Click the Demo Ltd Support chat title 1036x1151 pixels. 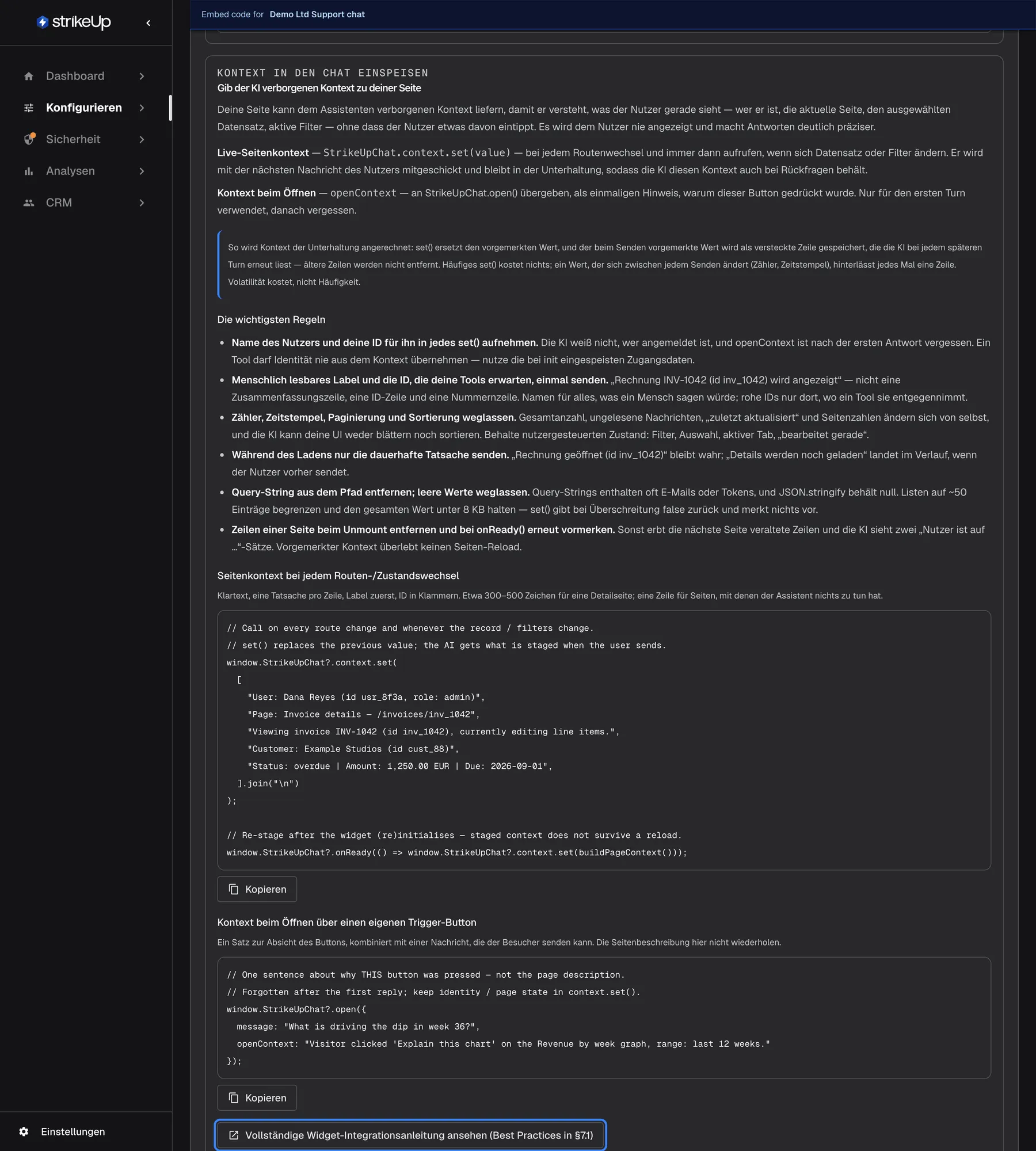point(317,14)
